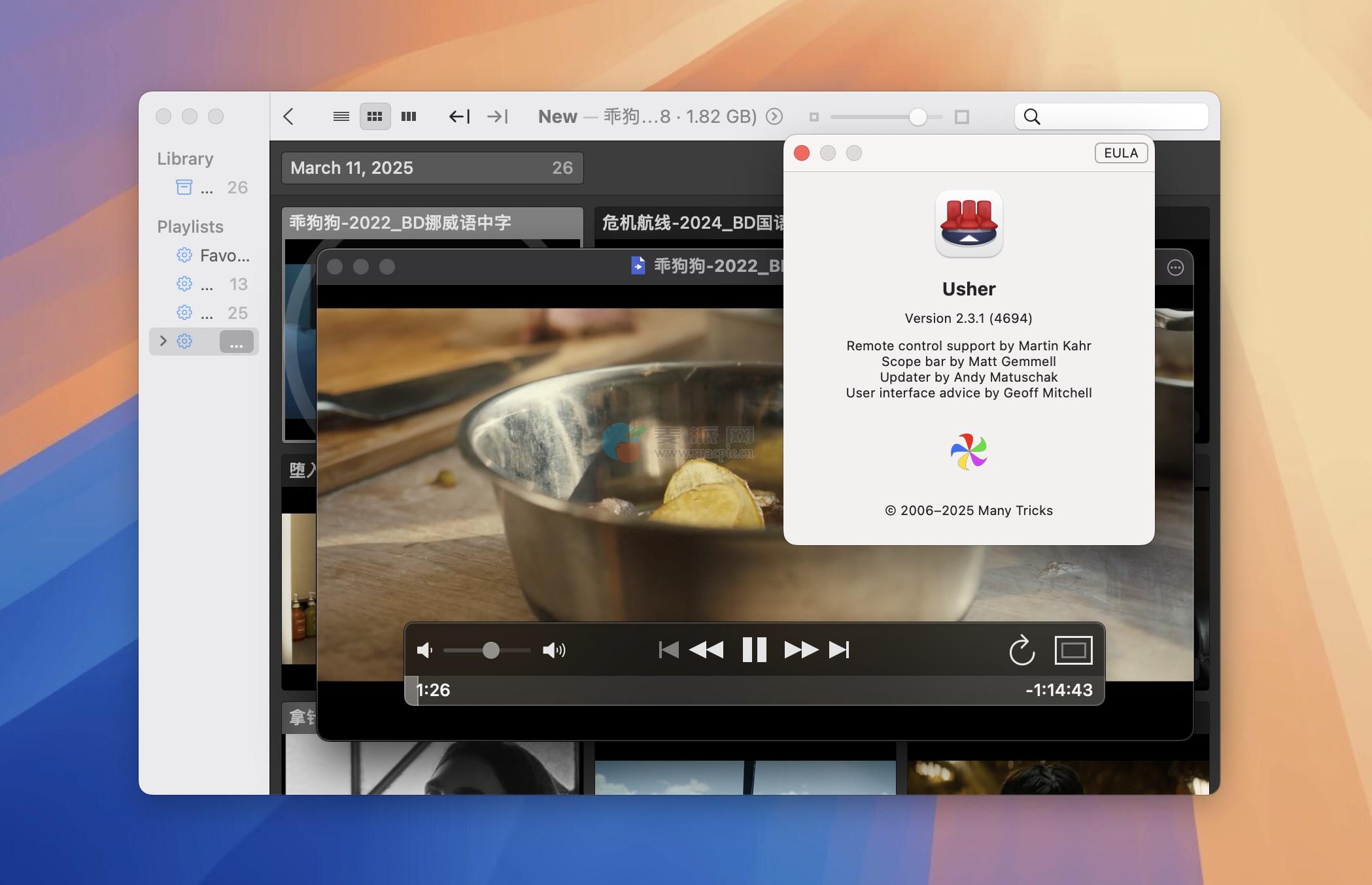Jump to first item arrow
1372x885 pixels.
(460, 116)
